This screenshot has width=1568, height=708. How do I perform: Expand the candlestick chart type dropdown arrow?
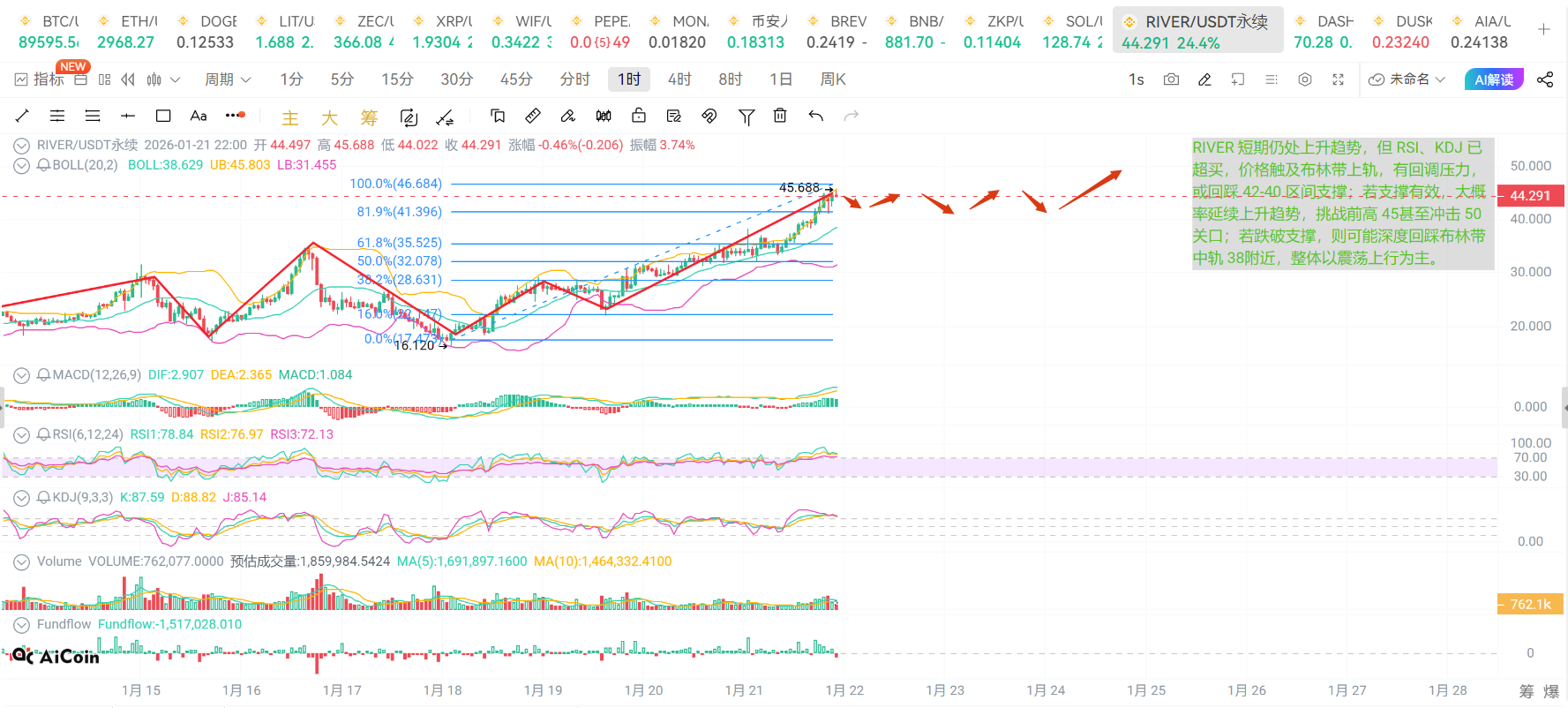click(175, 79)
